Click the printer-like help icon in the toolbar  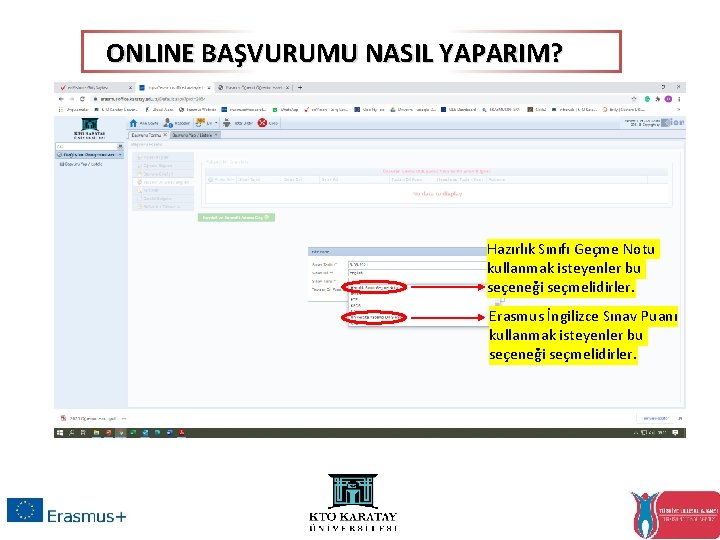point(226,123)
